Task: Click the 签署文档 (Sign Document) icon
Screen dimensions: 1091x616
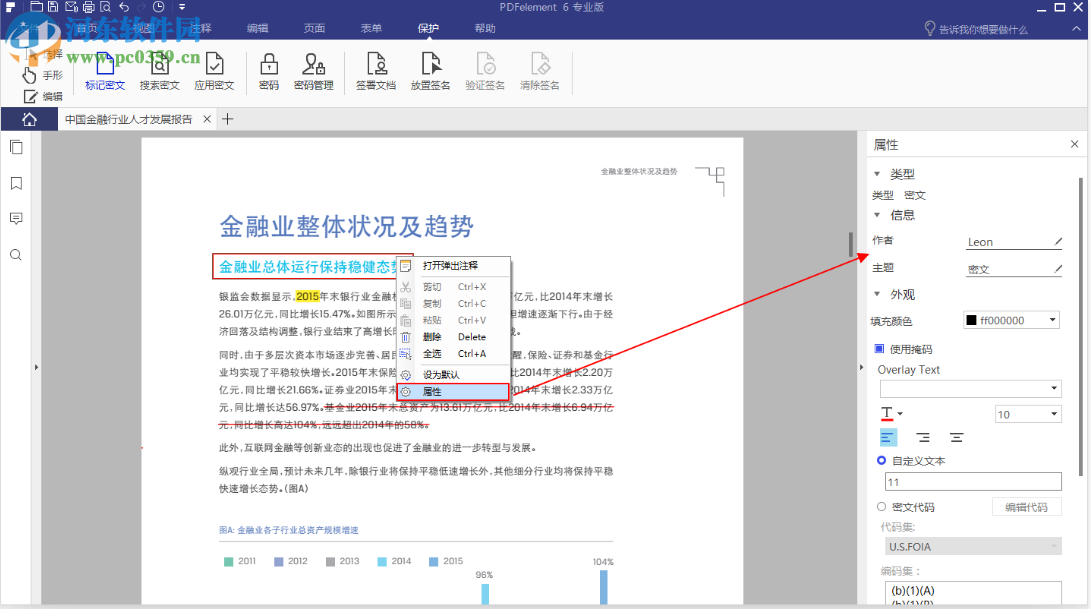Action: click(377, 71)
